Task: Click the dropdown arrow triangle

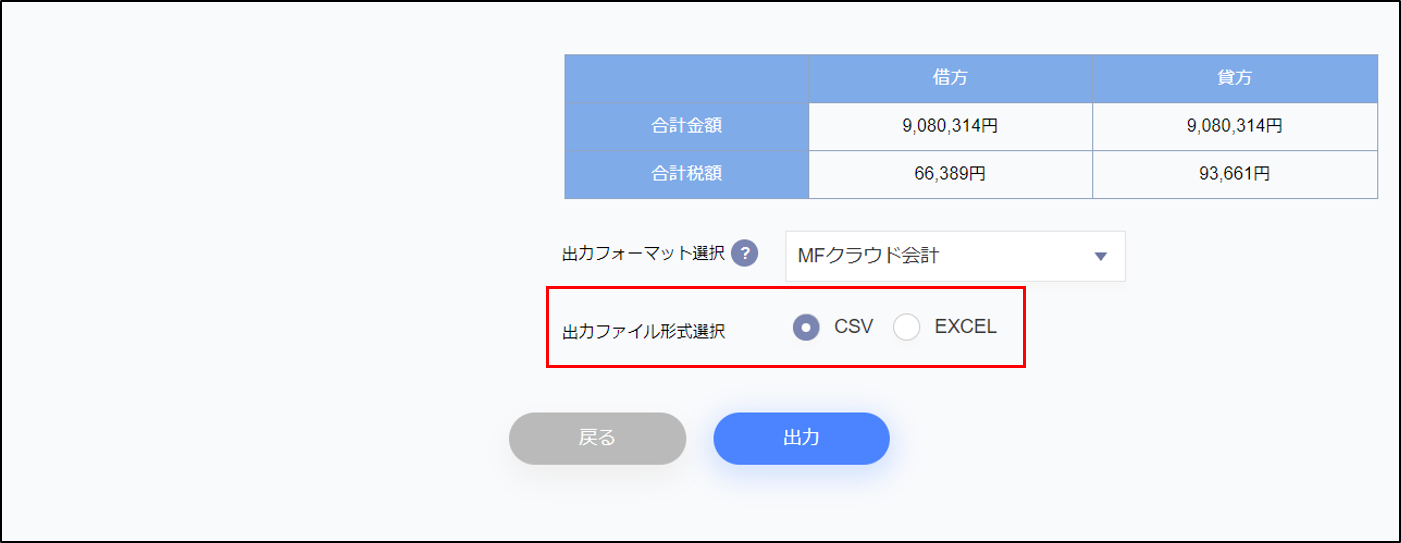Action: 1101,256
